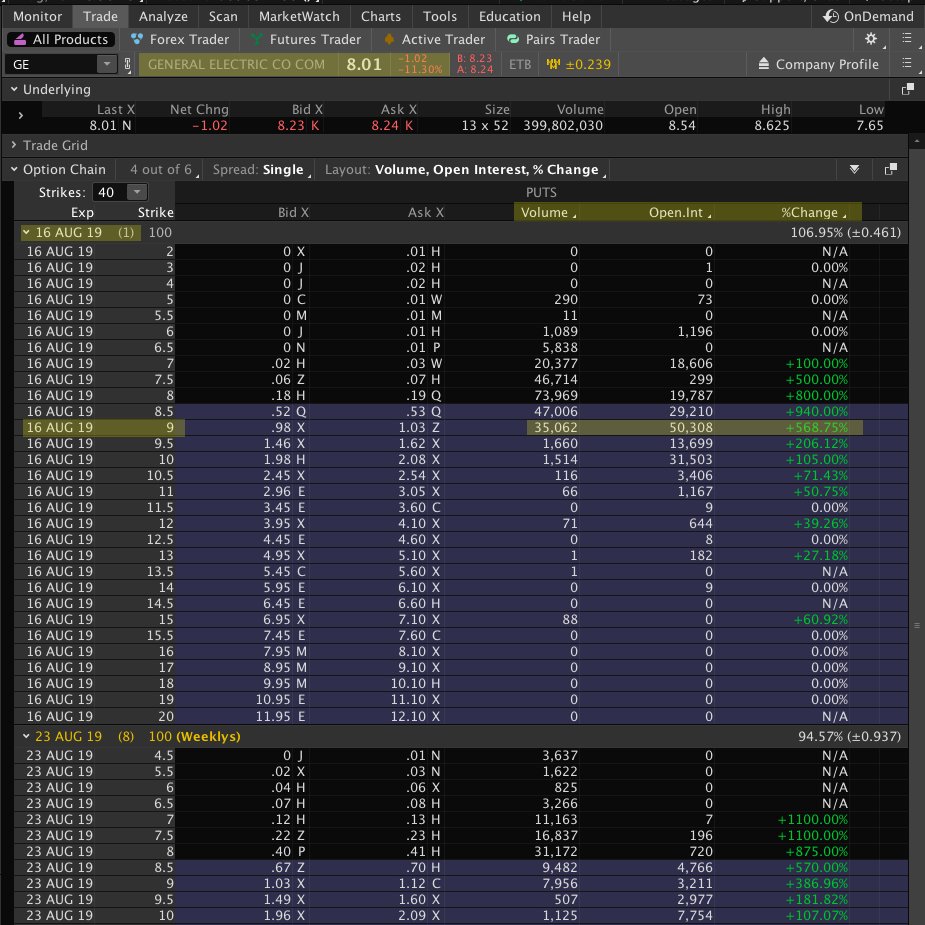Click the Strike column header
This screenshot has width=925, height=925.
pos(156,212)
